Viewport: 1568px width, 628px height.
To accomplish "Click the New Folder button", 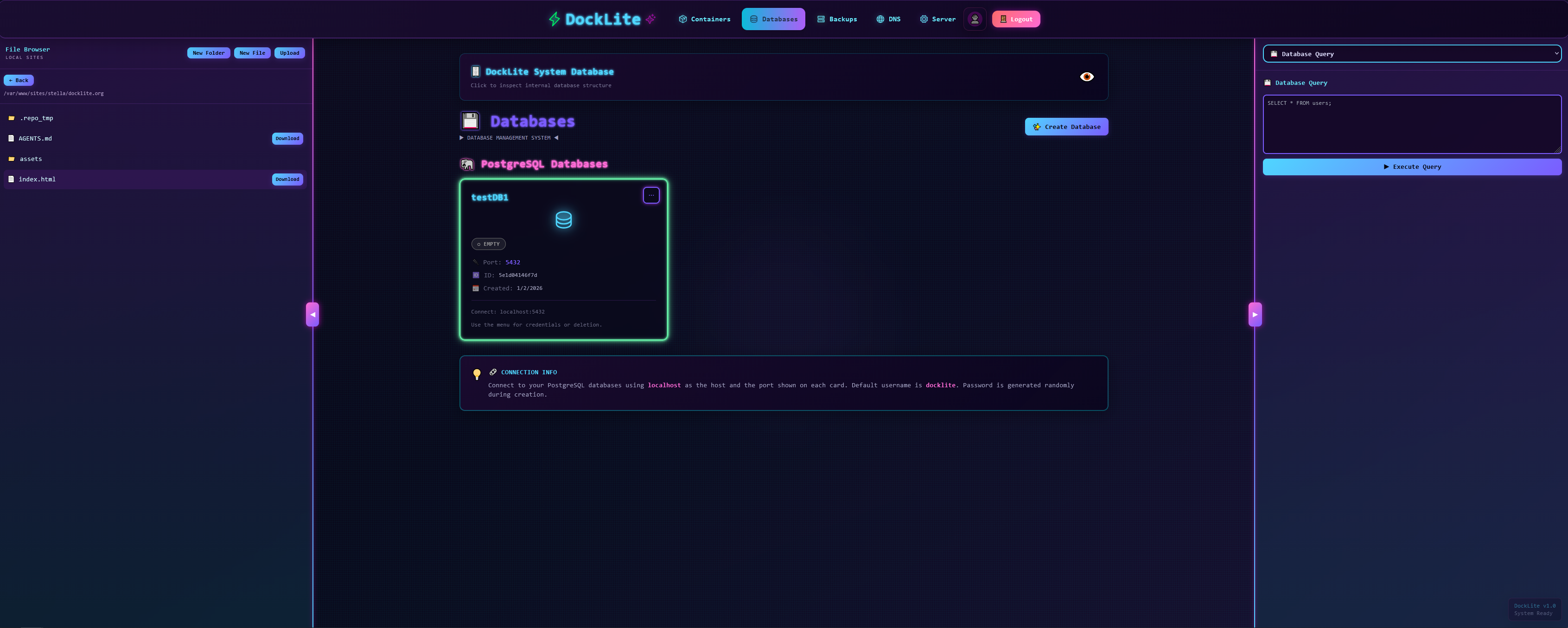I will point(209,53).
